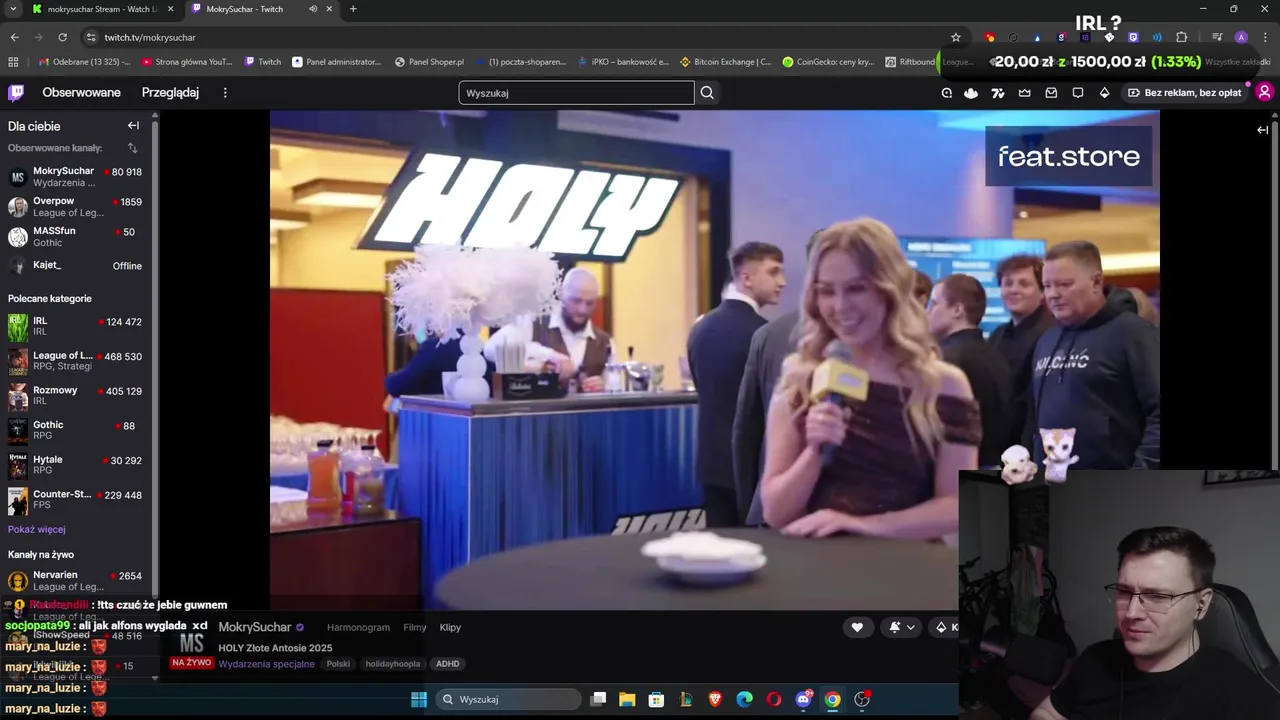Image resolution: width=1280 pixels, height=720 pixels.
Task: Open the Twitch whispers speech bubble icon
Action: pyautogui.click(x=1078, y=93)
